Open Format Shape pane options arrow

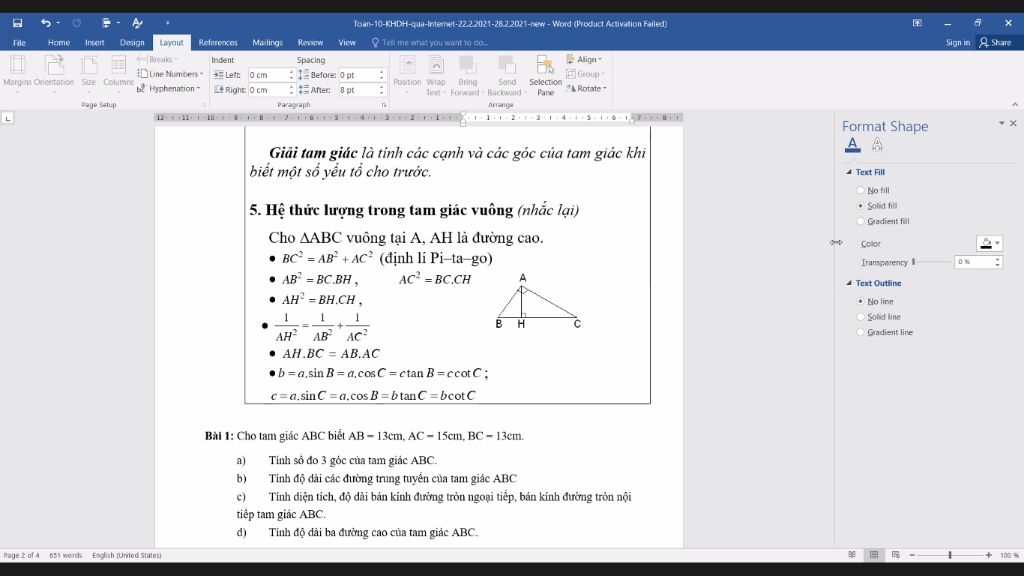click(1001, 123)
